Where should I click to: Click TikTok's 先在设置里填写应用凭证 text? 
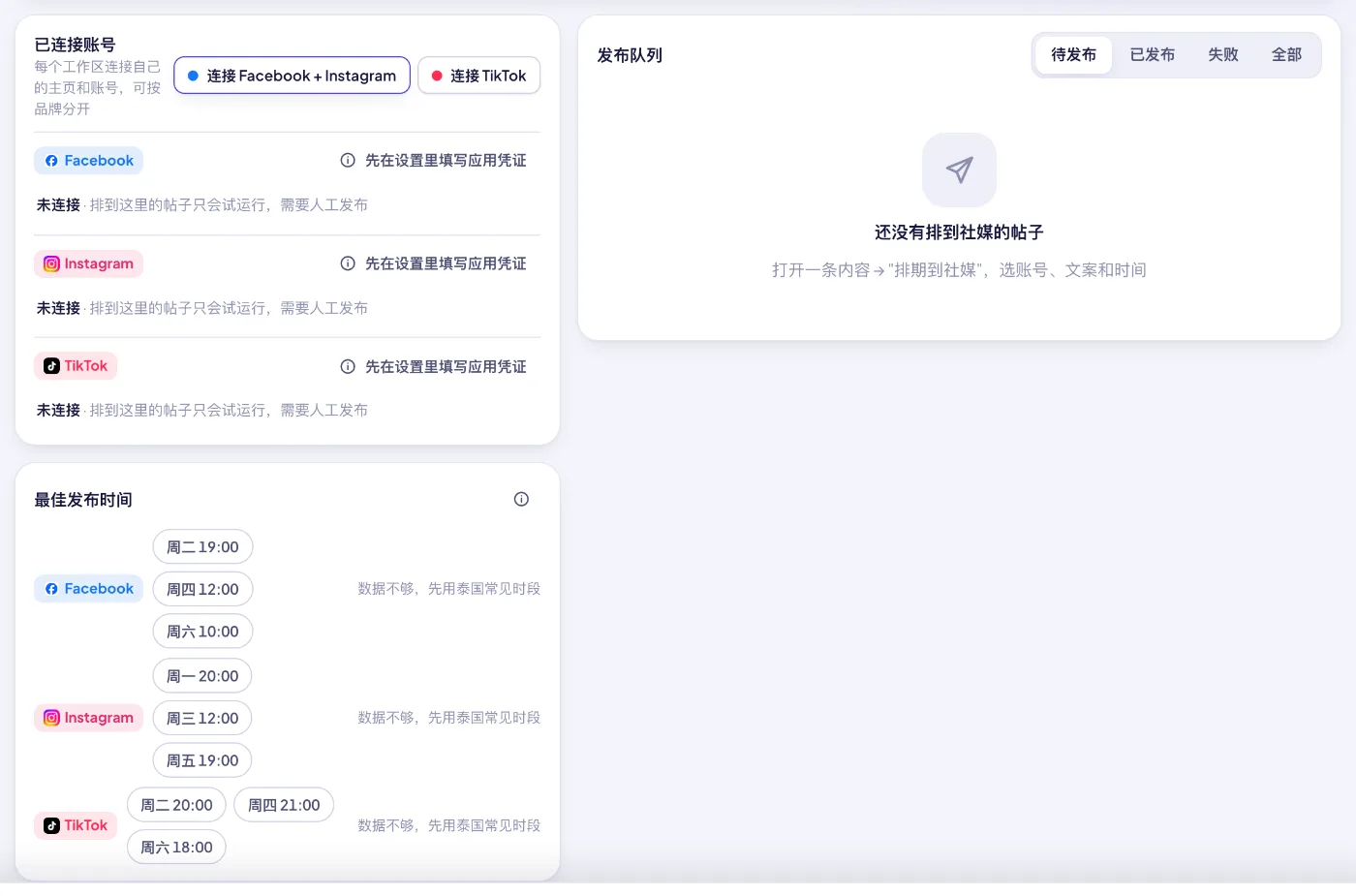coord(446,367)
